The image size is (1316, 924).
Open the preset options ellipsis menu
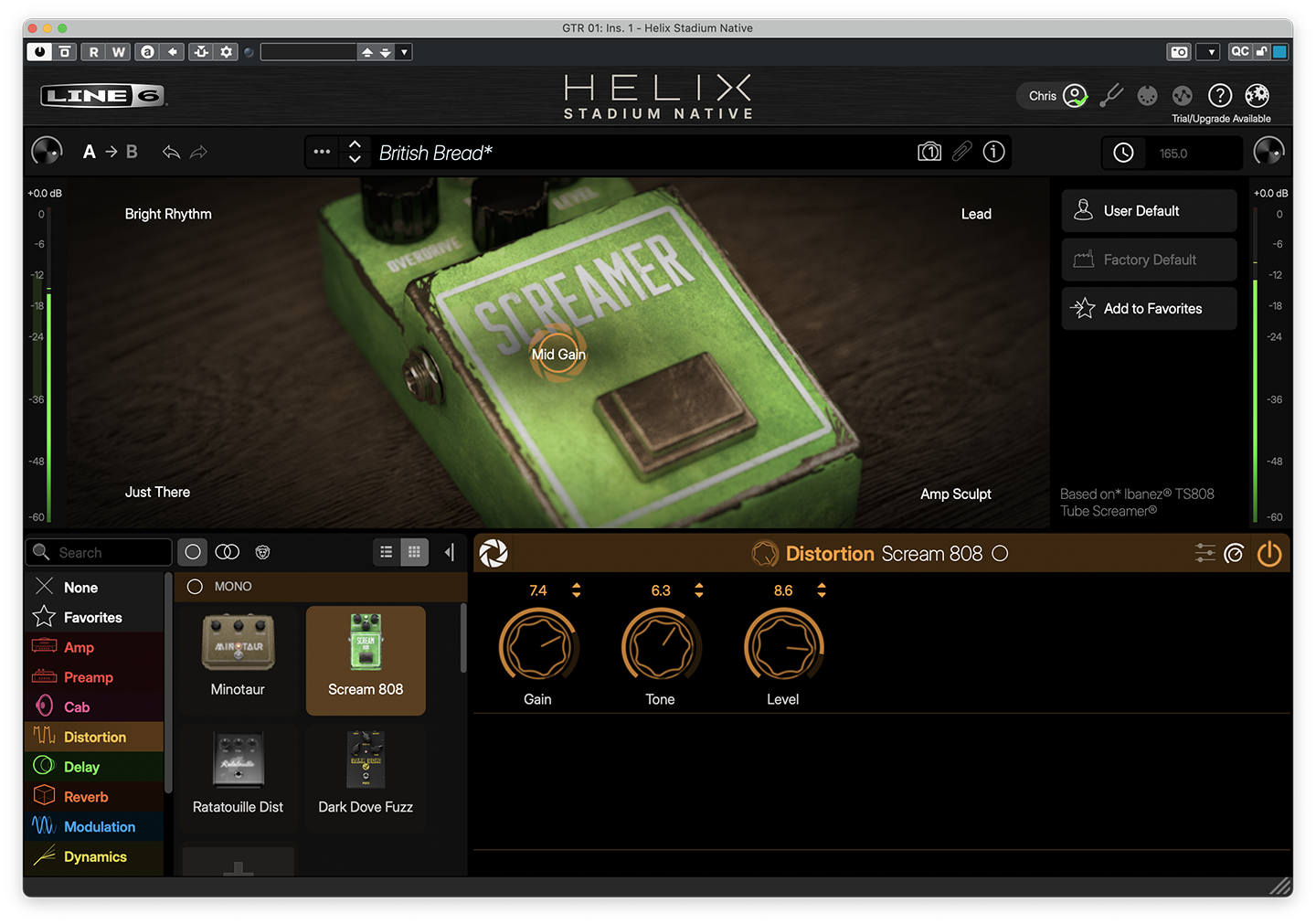pyautogui.click(x=322, y=152)
